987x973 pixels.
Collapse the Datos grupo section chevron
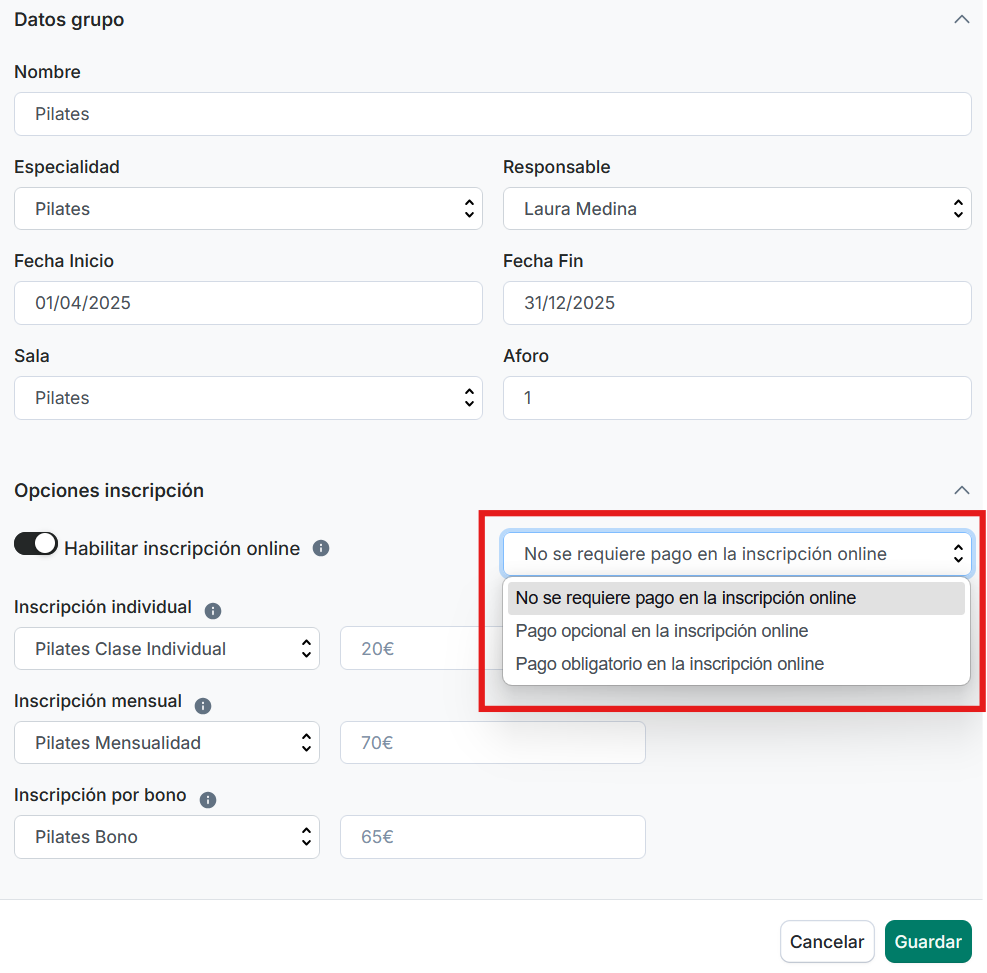[961, 20]
